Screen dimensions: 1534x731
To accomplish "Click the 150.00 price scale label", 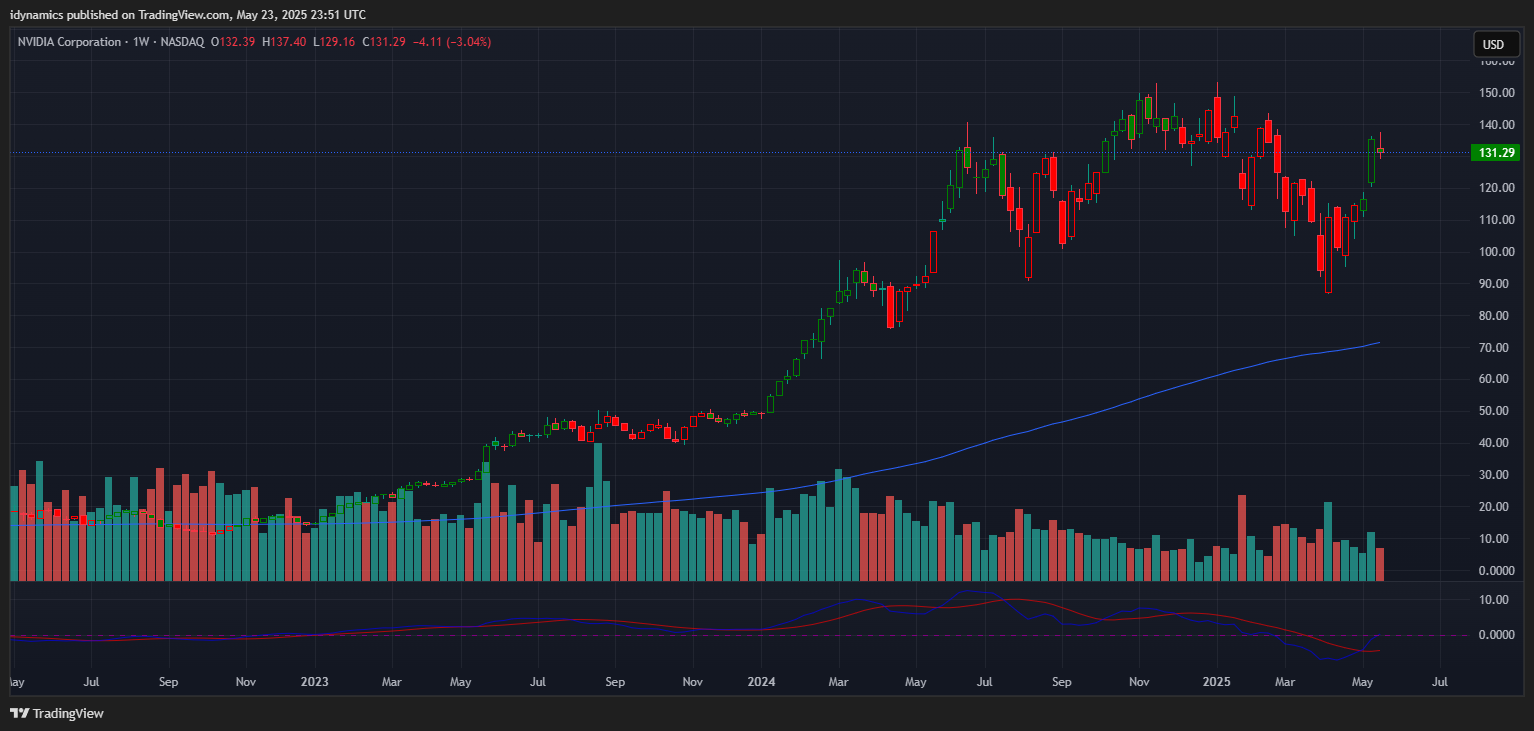I will click(1496, 93).
